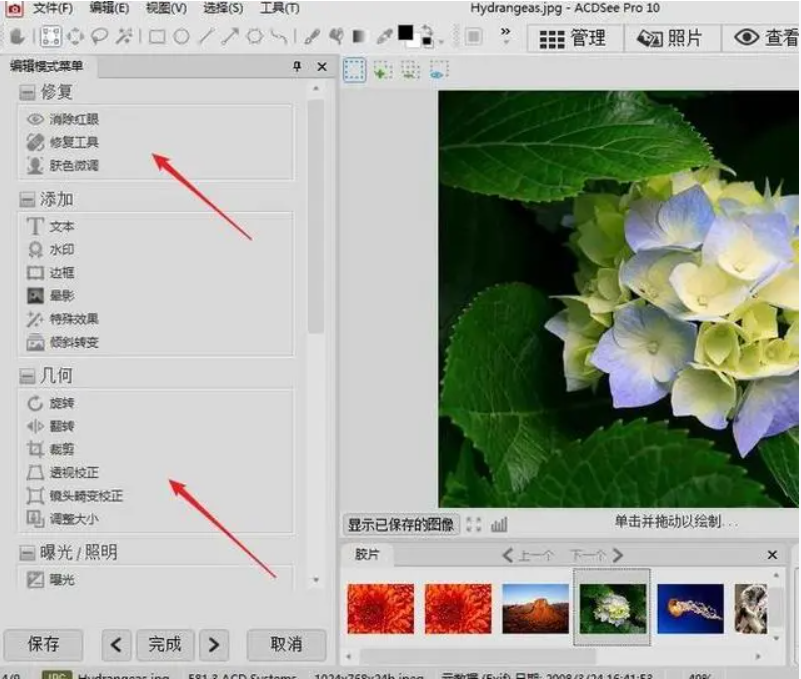Open the 镜头畸变校正 tool
The height and width of the screenshot is (679, 801).
(x=75, y=496)
